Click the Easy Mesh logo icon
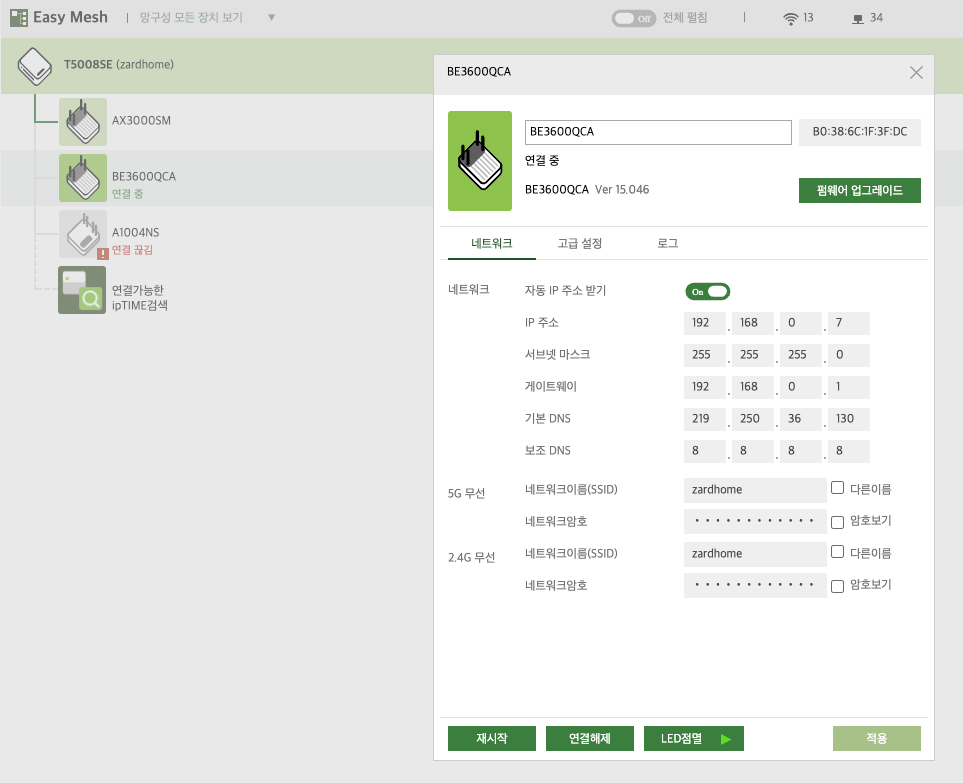The width and height of the screenshot is (963, 783). pos(19,18)
